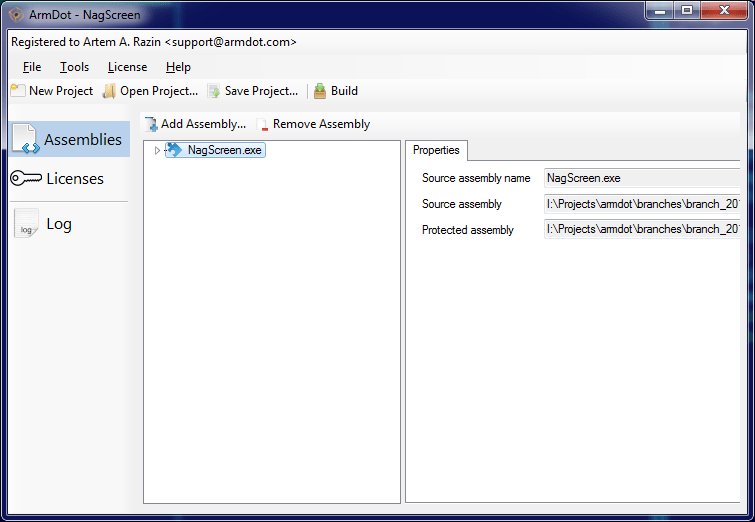Image resolution: width=755 pixels, height=522 pixels.
Task: Click the Open Project folder icon
Action: (109, 91)
